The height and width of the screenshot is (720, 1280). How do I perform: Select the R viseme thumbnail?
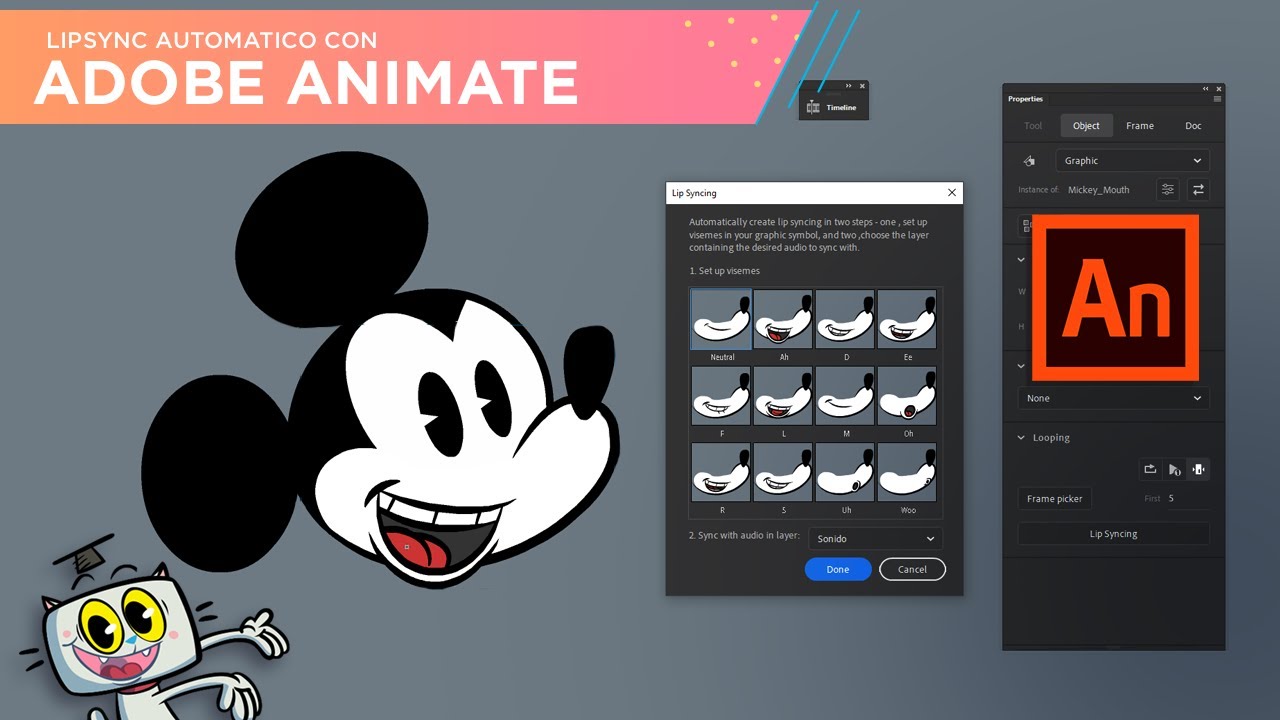point(722,472)
